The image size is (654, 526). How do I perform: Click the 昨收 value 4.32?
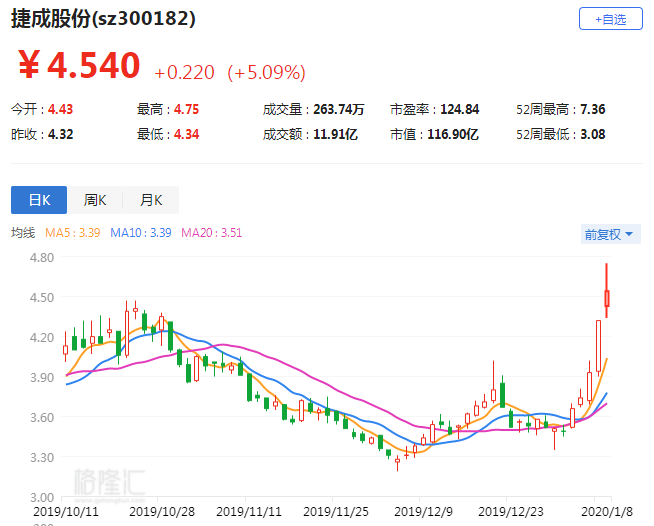(x=60, y=134)
